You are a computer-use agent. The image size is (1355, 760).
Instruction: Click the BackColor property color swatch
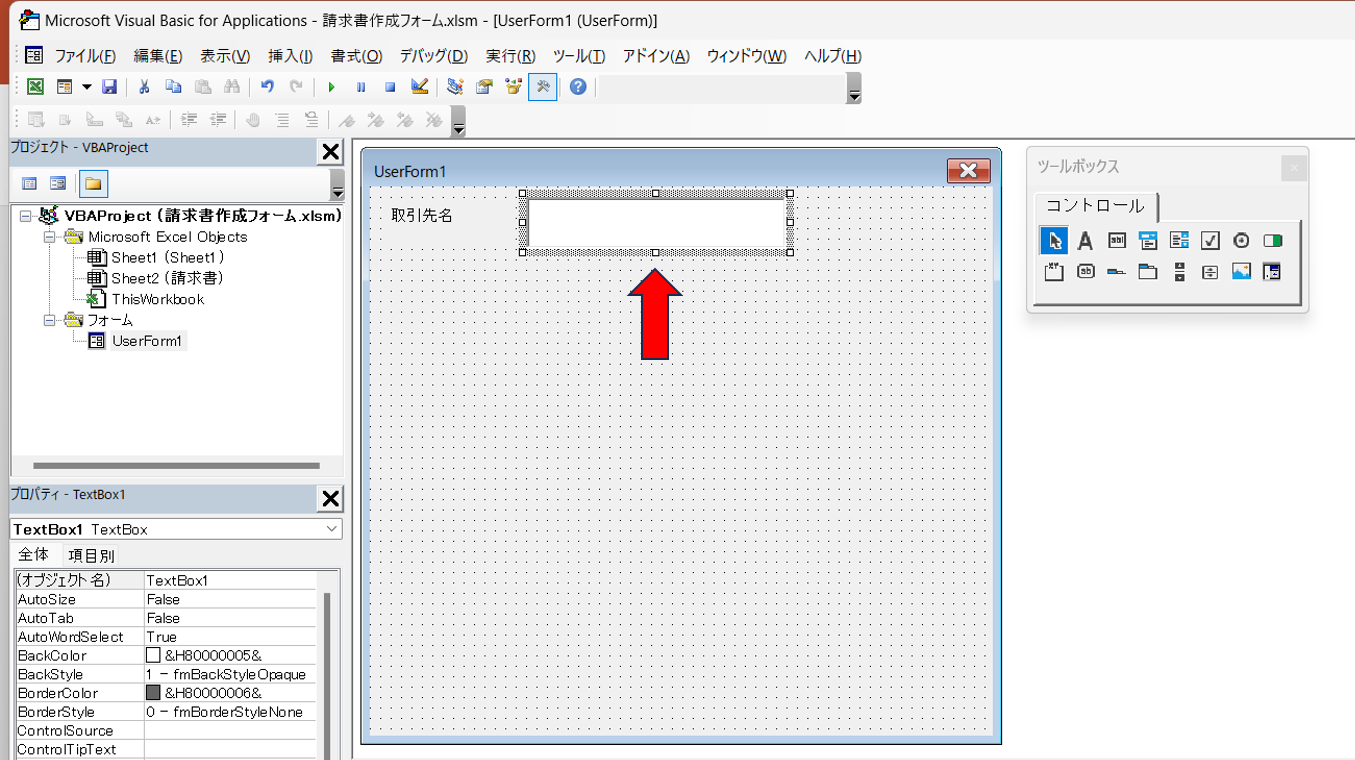(x=153, y=656)
